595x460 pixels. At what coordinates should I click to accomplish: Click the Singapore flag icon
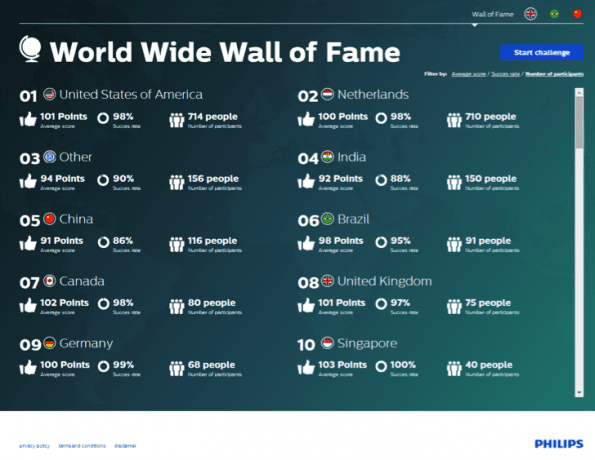click(327, 343)
